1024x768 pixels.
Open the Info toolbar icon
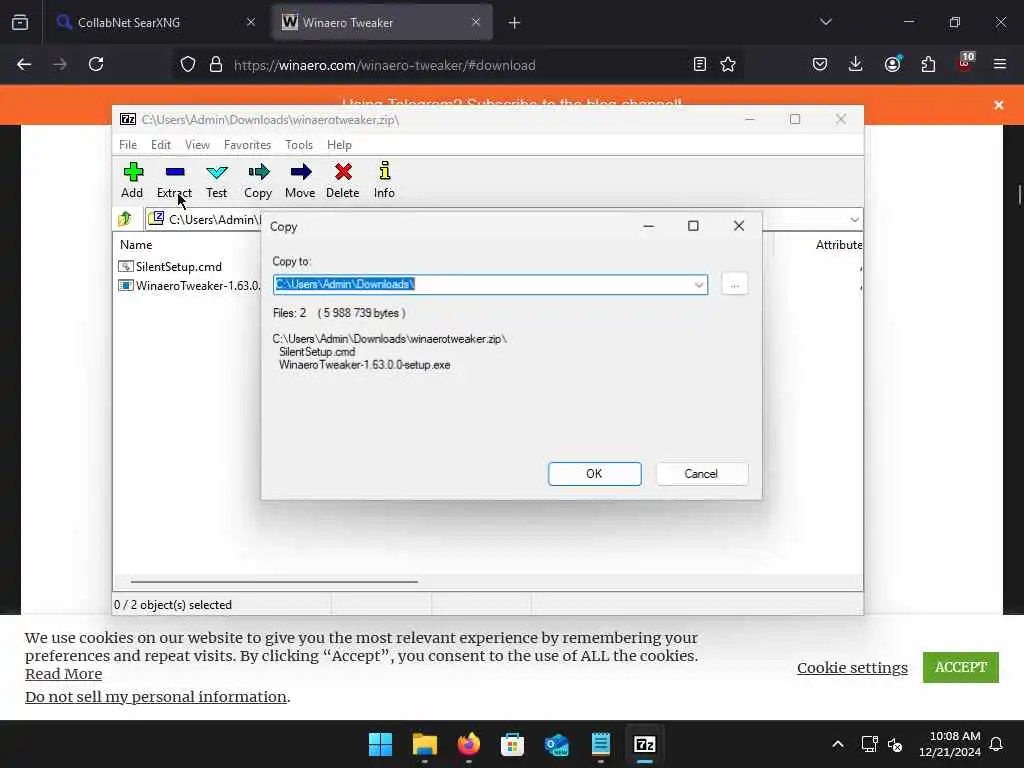(x=384, y=180)
